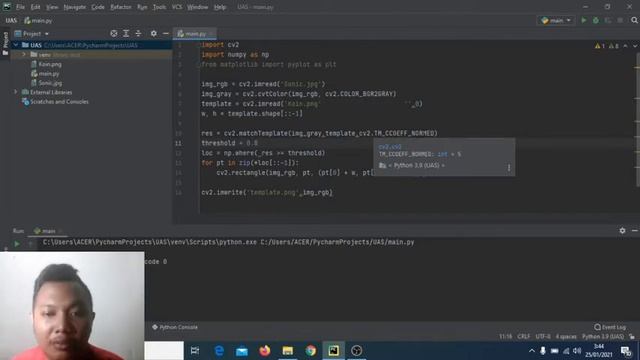
Task: Switch to PyCharm taskbar icon
Action: click(x=333, y=351)
